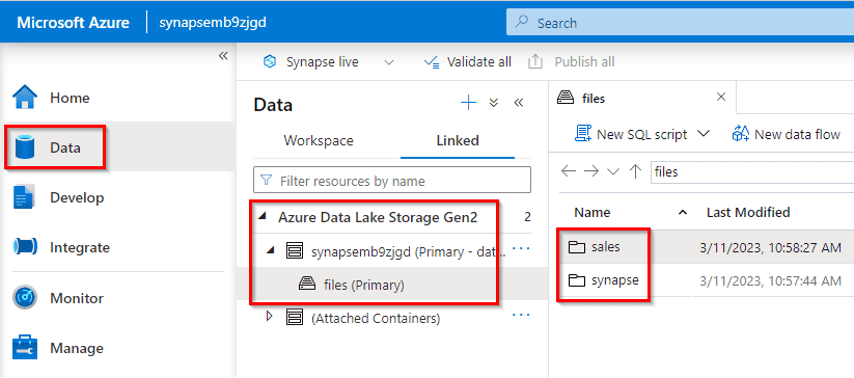
Task: Open the Develop hub document icon
Action: click(x=25, y=197)
